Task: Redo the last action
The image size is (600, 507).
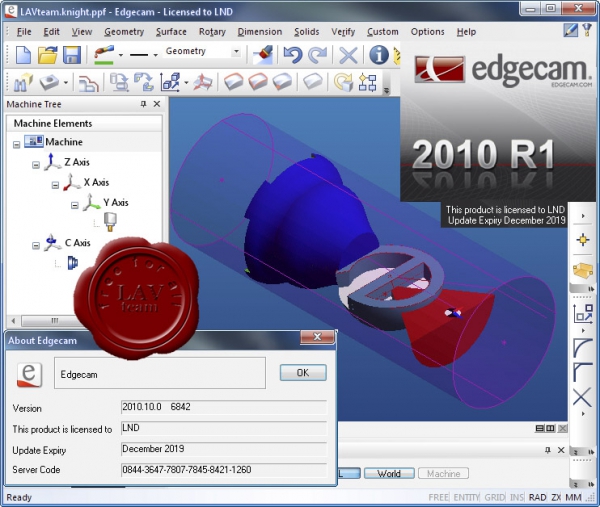Action: [x=318, y=55]
